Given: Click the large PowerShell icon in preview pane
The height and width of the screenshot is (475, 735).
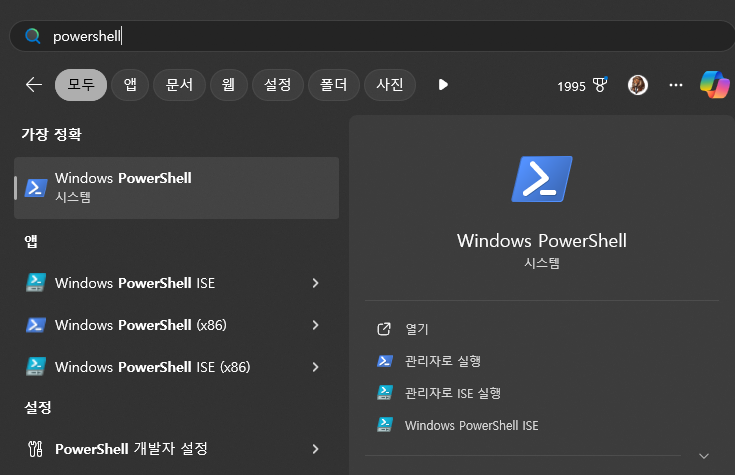Looking at the screenshot, I should click(542, 179).
